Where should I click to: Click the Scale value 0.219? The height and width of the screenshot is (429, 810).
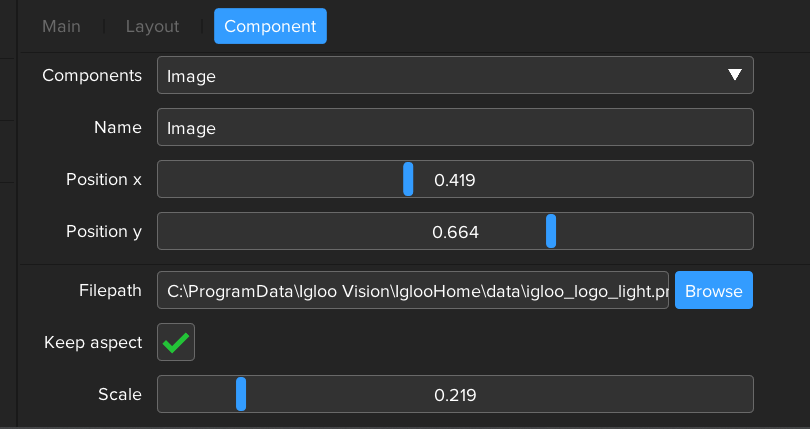pos(455,395)
